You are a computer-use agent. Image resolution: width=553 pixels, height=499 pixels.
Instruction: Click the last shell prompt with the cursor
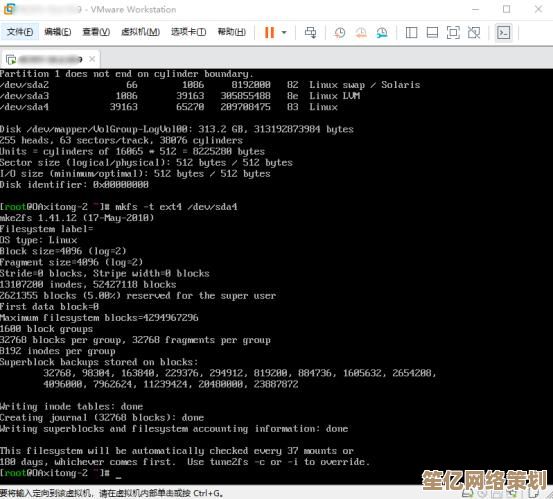(x=61, y=473)
